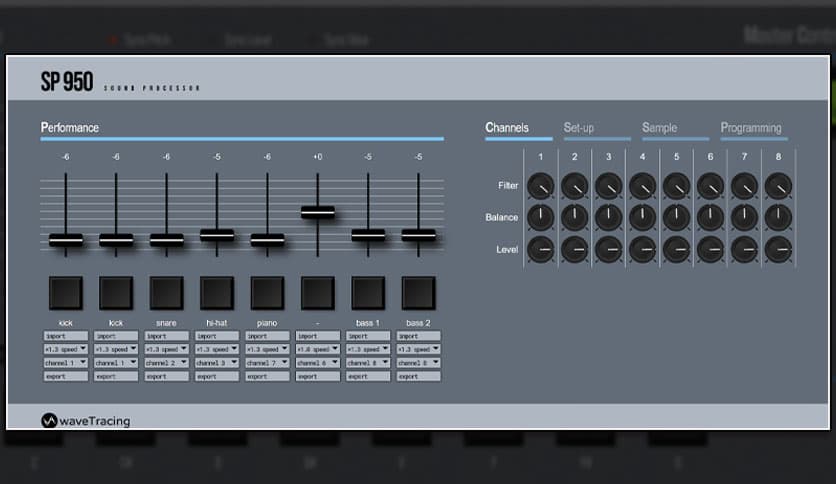Click the waveTracing logo
The height and width of the screenshot is (484, 836).
tap(87, 421)
